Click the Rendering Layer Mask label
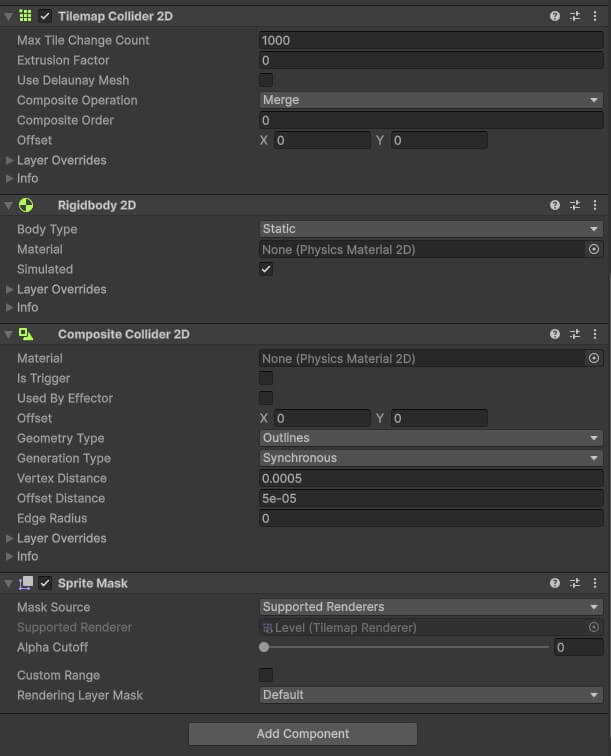Image resolution: width=611 pixels, height=756 pixels. tap(80, 695)
